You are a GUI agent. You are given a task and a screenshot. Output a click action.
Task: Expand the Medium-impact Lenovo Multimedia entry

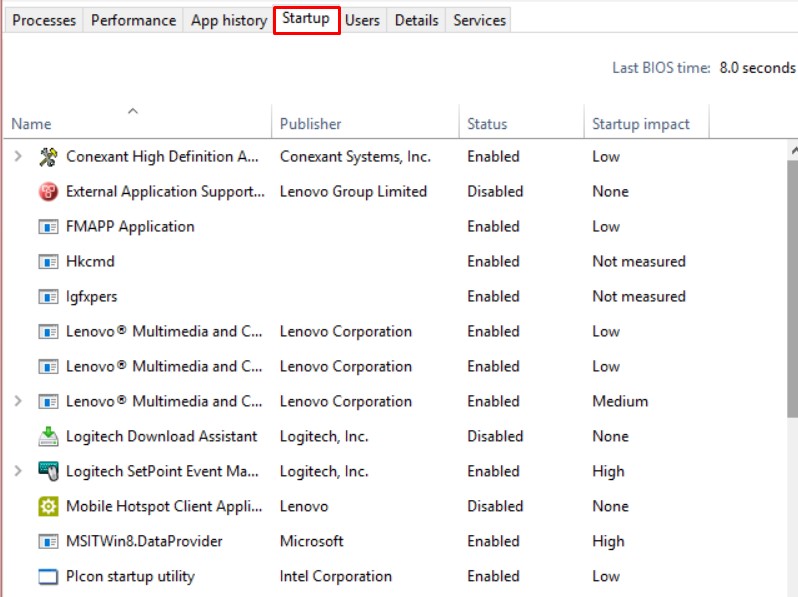tap(18, 401)
